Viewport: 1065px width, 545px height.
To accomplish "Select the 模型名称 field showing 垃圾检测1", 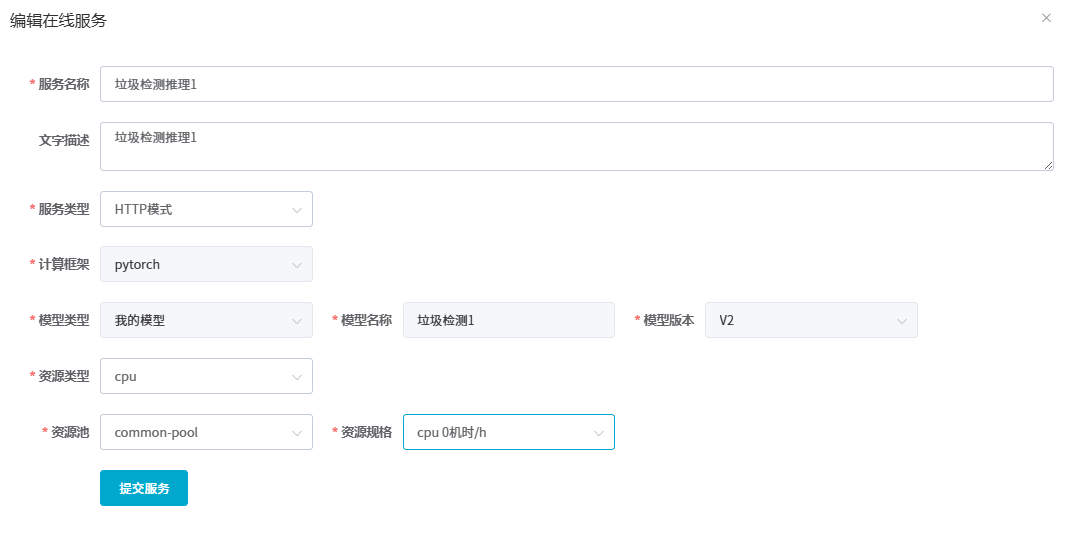I will [x=508, y=321].
